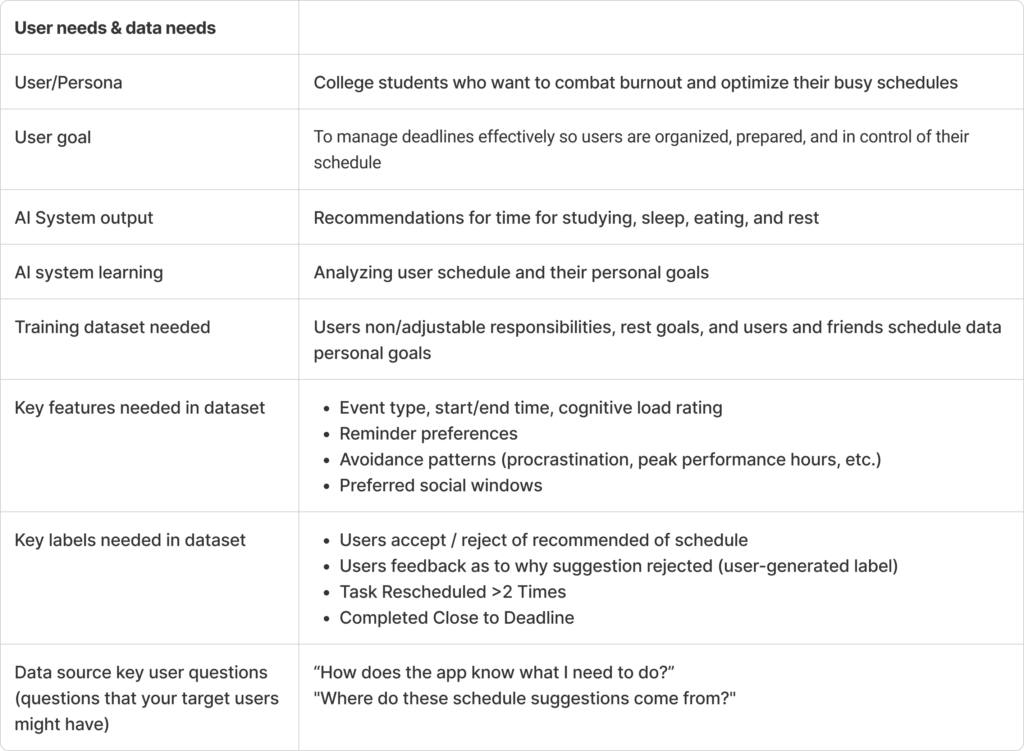Image resolution: width=1024 pixels, height=751 pixels.
Task: Click the Event type, start/end time bullet
Action: tap(530, 408)
